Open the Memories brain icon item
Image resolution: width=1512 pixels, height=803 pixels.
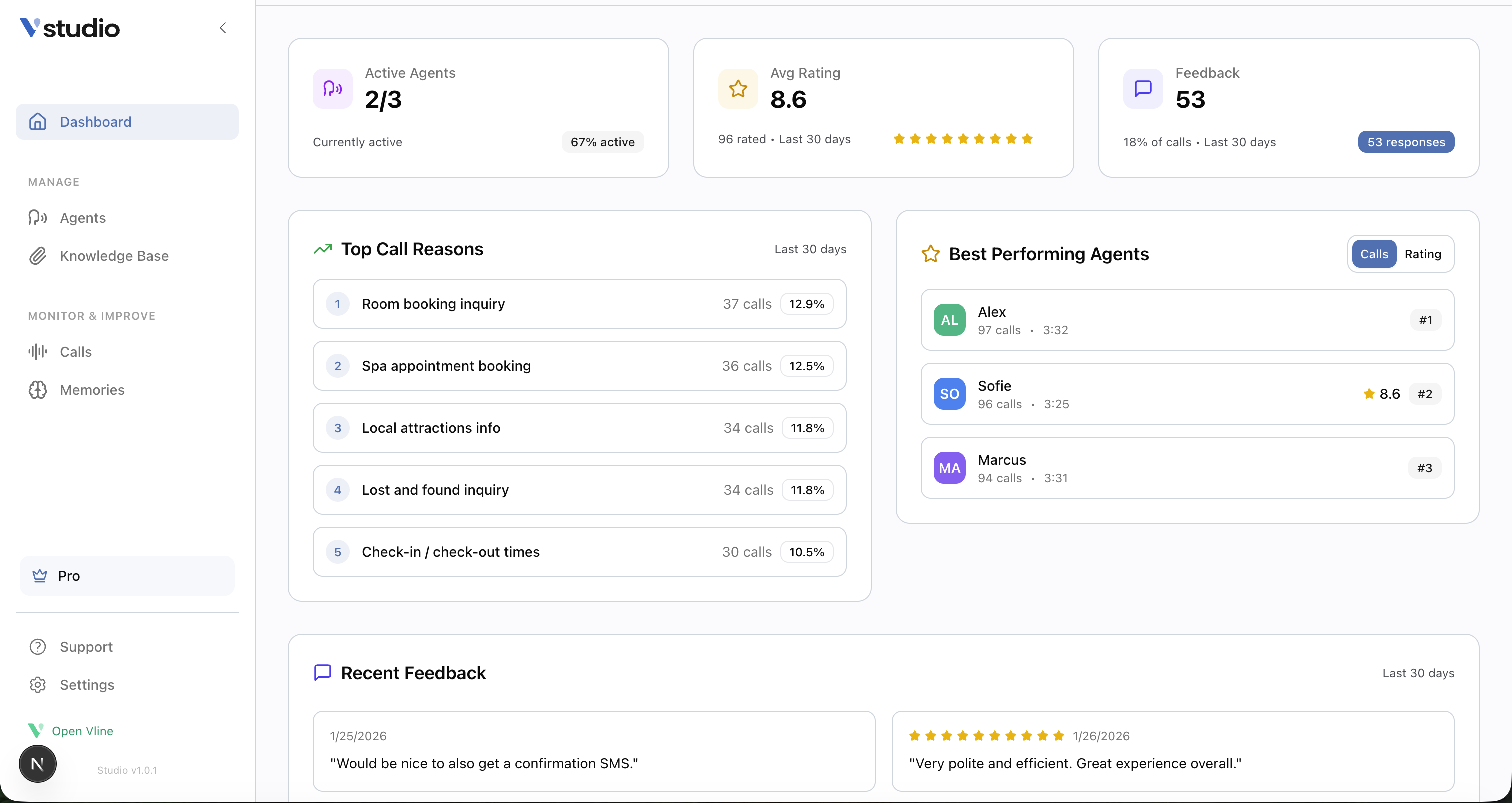(x=92, y=390)
